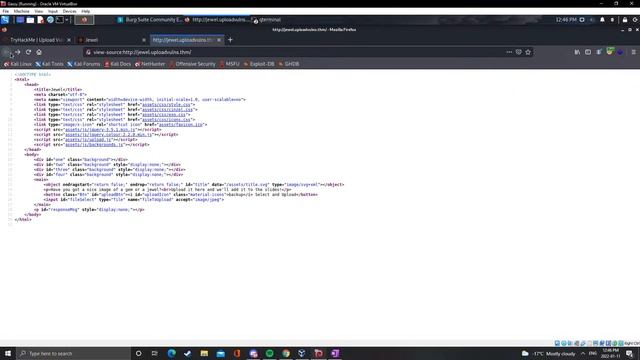Open the Exploit-DB bookmark

click(259, 64)
